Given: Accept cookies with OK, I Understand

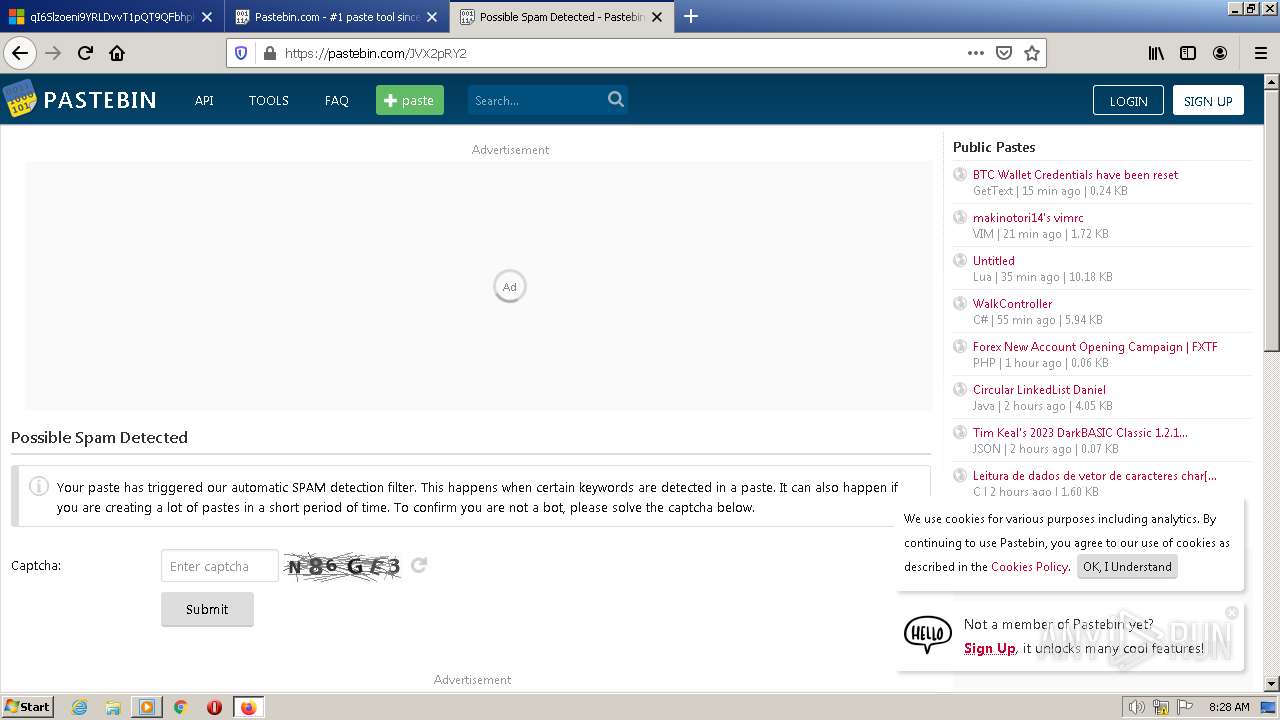Looking at the screenshot, I should pos(1127,566).
